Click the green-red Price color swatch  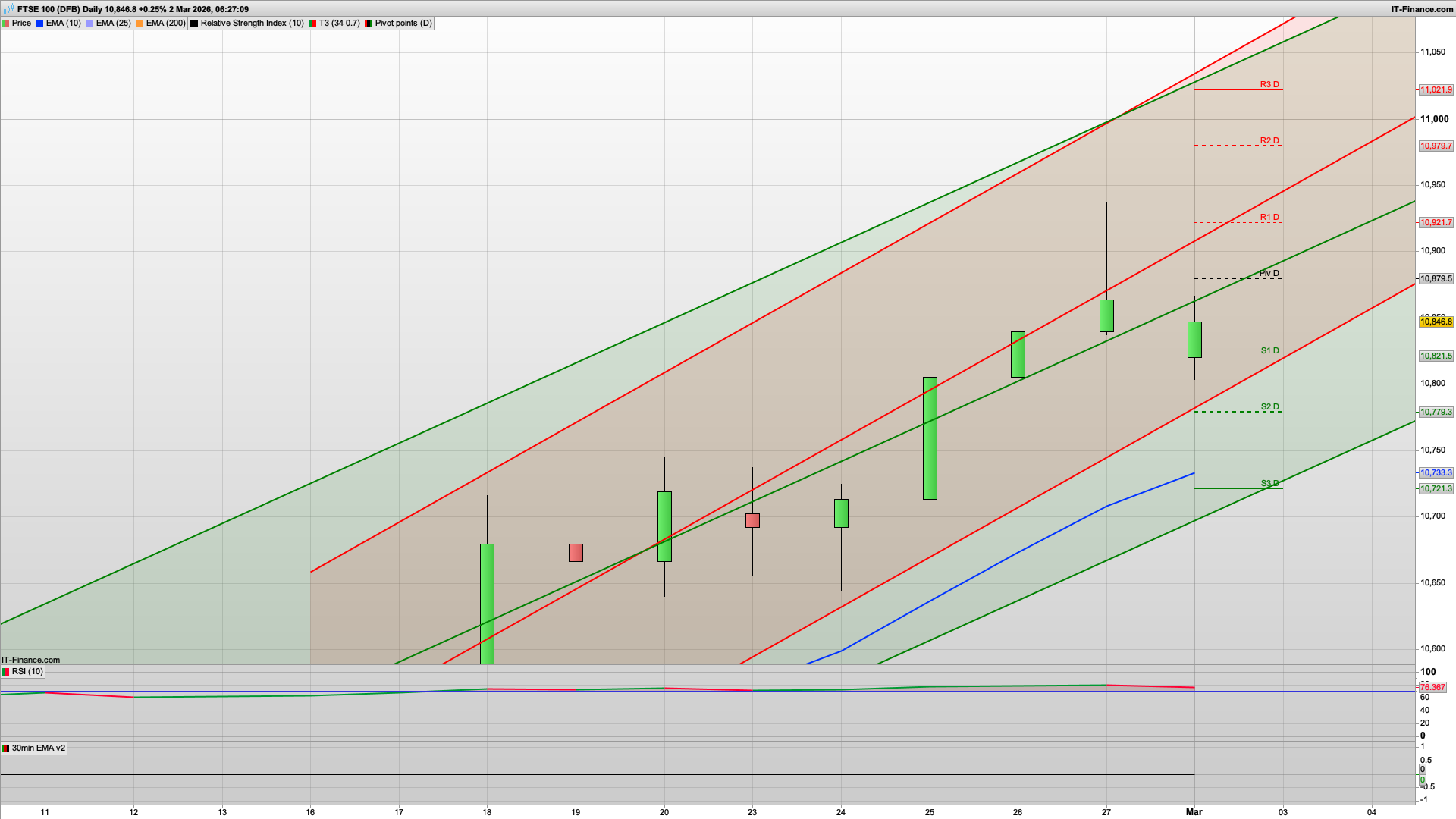point(6,23)
